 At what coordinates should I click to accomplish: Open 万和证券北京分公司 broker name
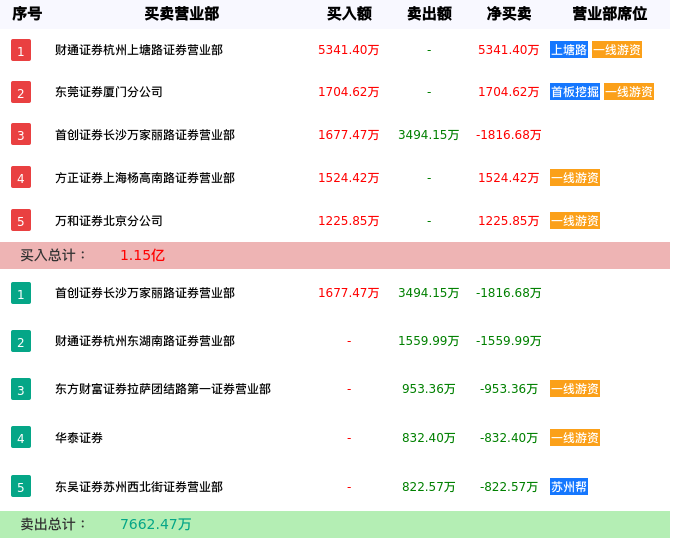109,221
